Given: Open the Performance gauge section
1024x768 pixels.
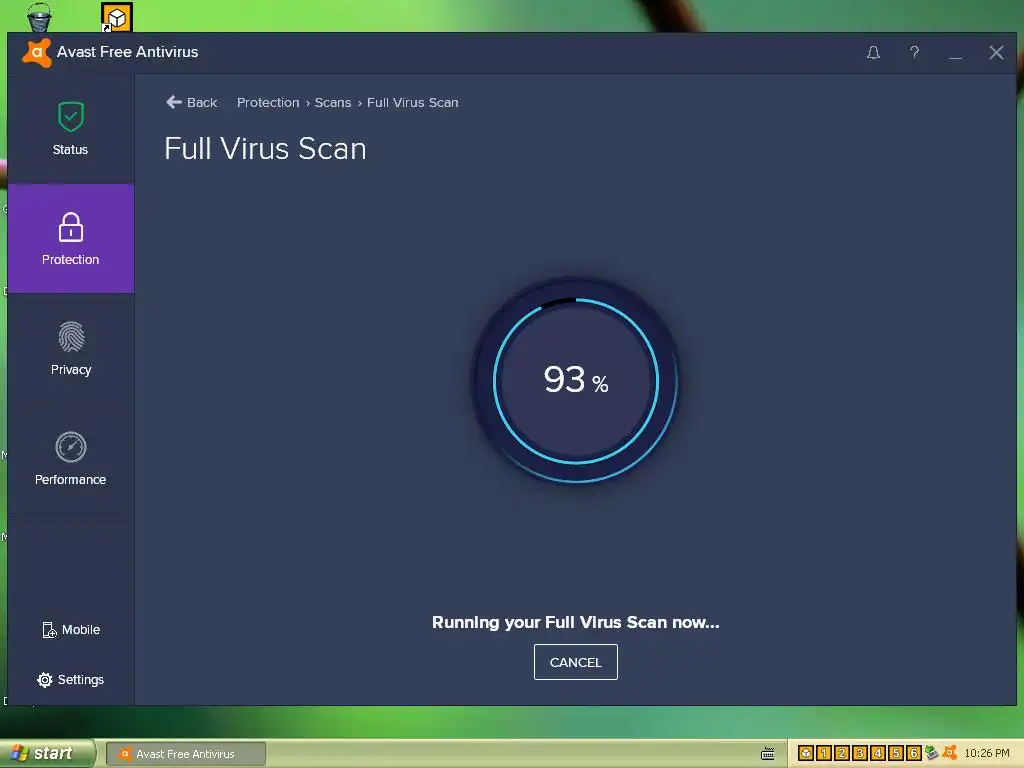Looking at the screenshot, I should [71, 458].
